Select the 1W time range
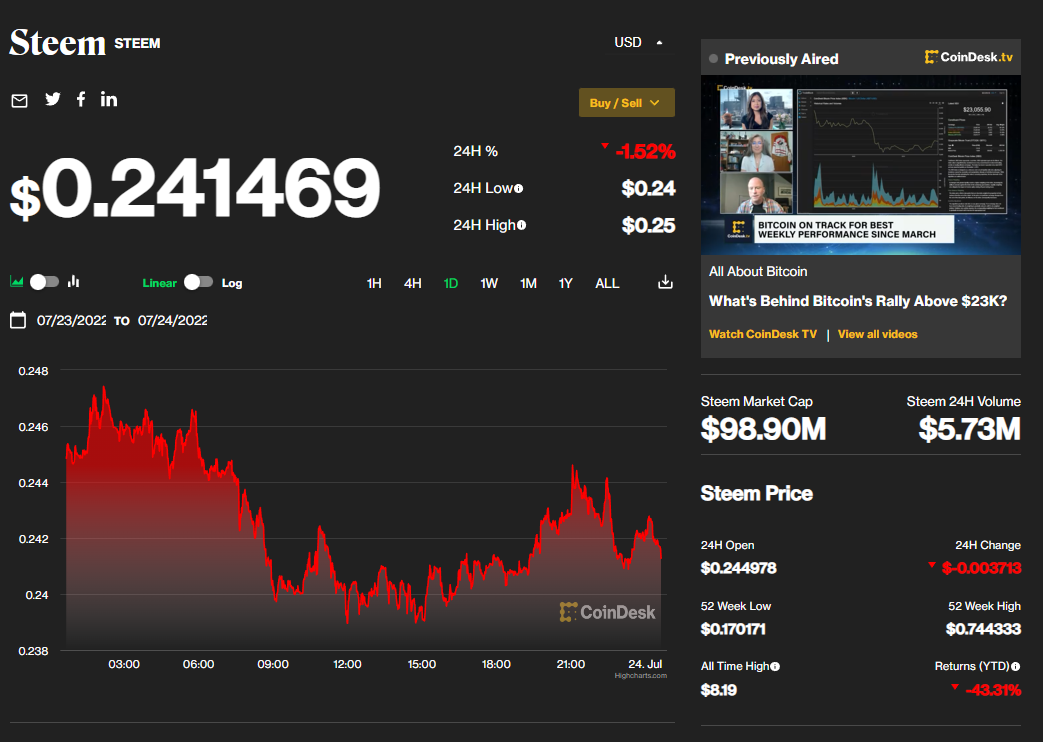Image resolution: width=1043 pixels, height=742 pixels. point(489,283)
